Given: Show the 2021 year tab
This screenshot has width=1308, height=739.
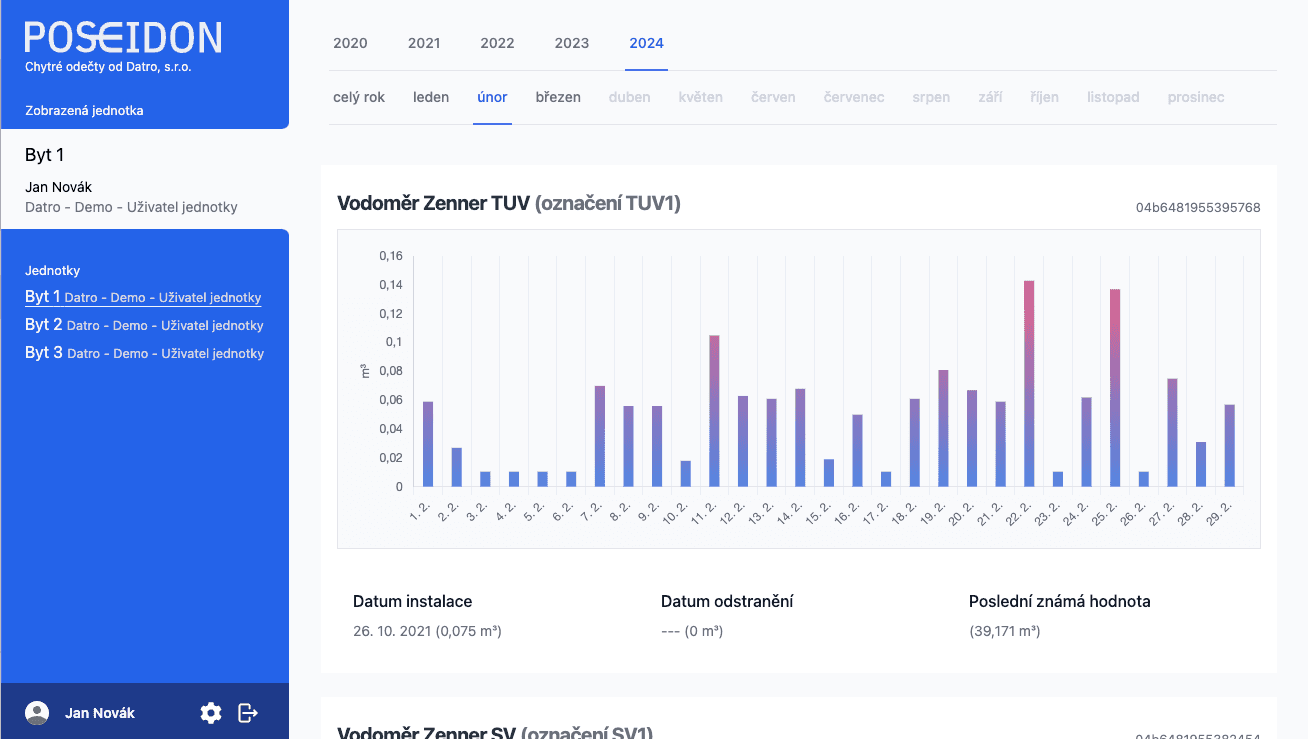Looking at the screenshot, I should pyautogui.click(x=424, y=43).
